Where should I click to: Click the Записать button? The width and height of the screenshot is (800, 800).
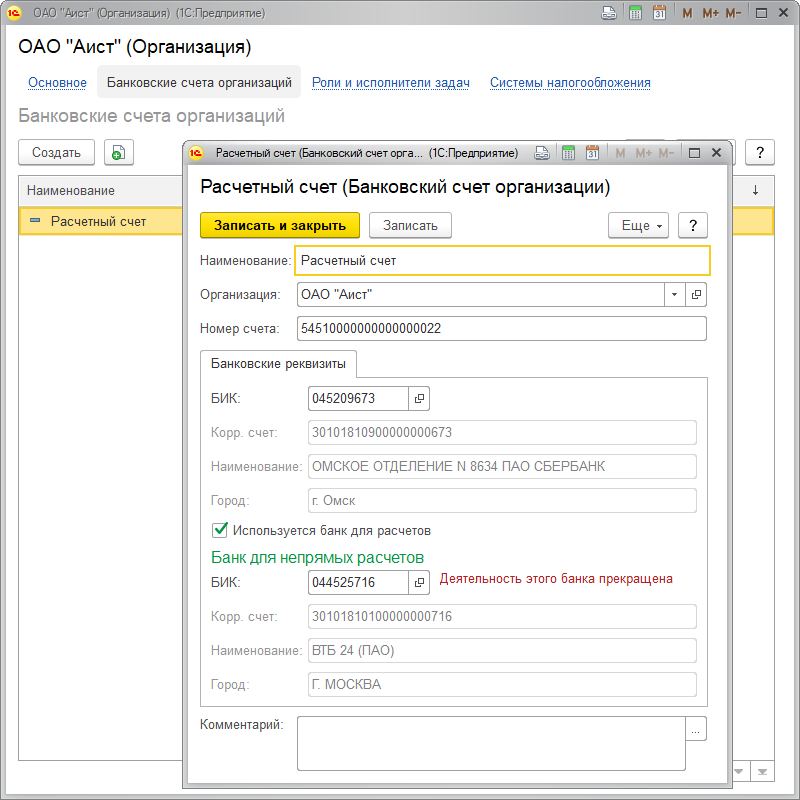[x=410, y=226]
